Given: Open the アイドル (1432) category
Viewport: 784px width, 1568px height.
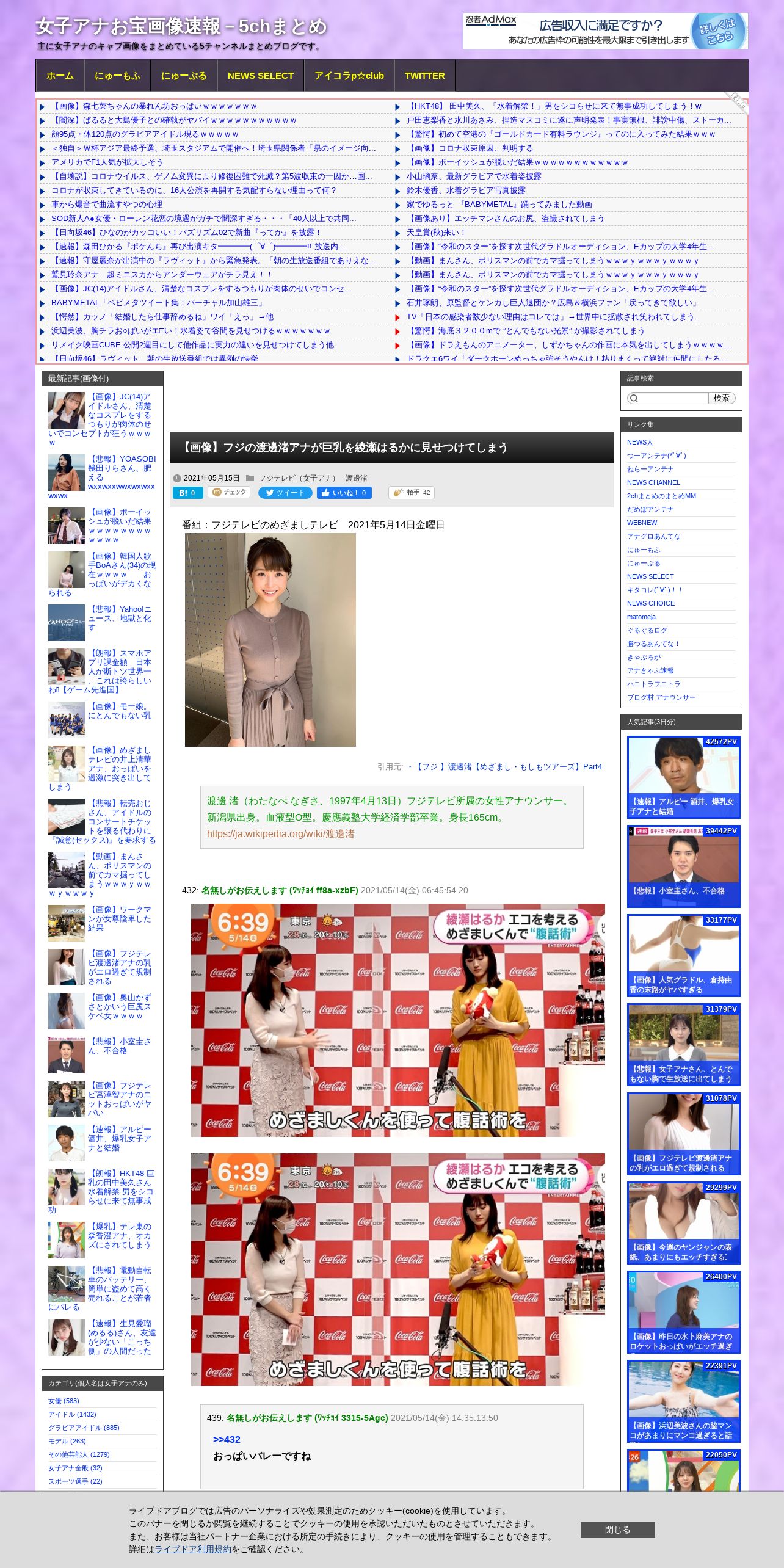Looking at the screenshot, I should [72, 1414].
